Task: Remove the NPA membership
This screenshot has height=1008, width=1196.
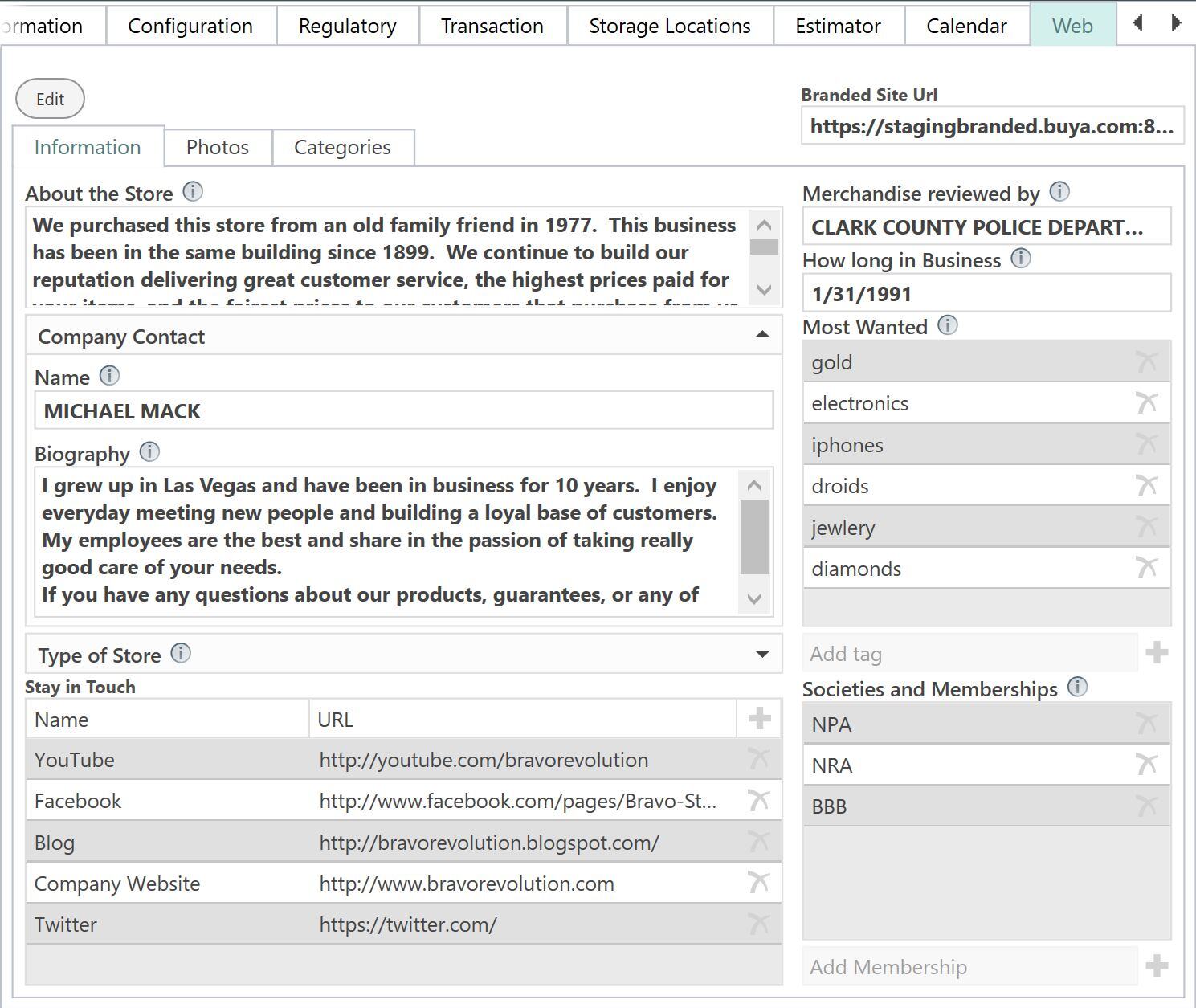Action: [1147, 724]
